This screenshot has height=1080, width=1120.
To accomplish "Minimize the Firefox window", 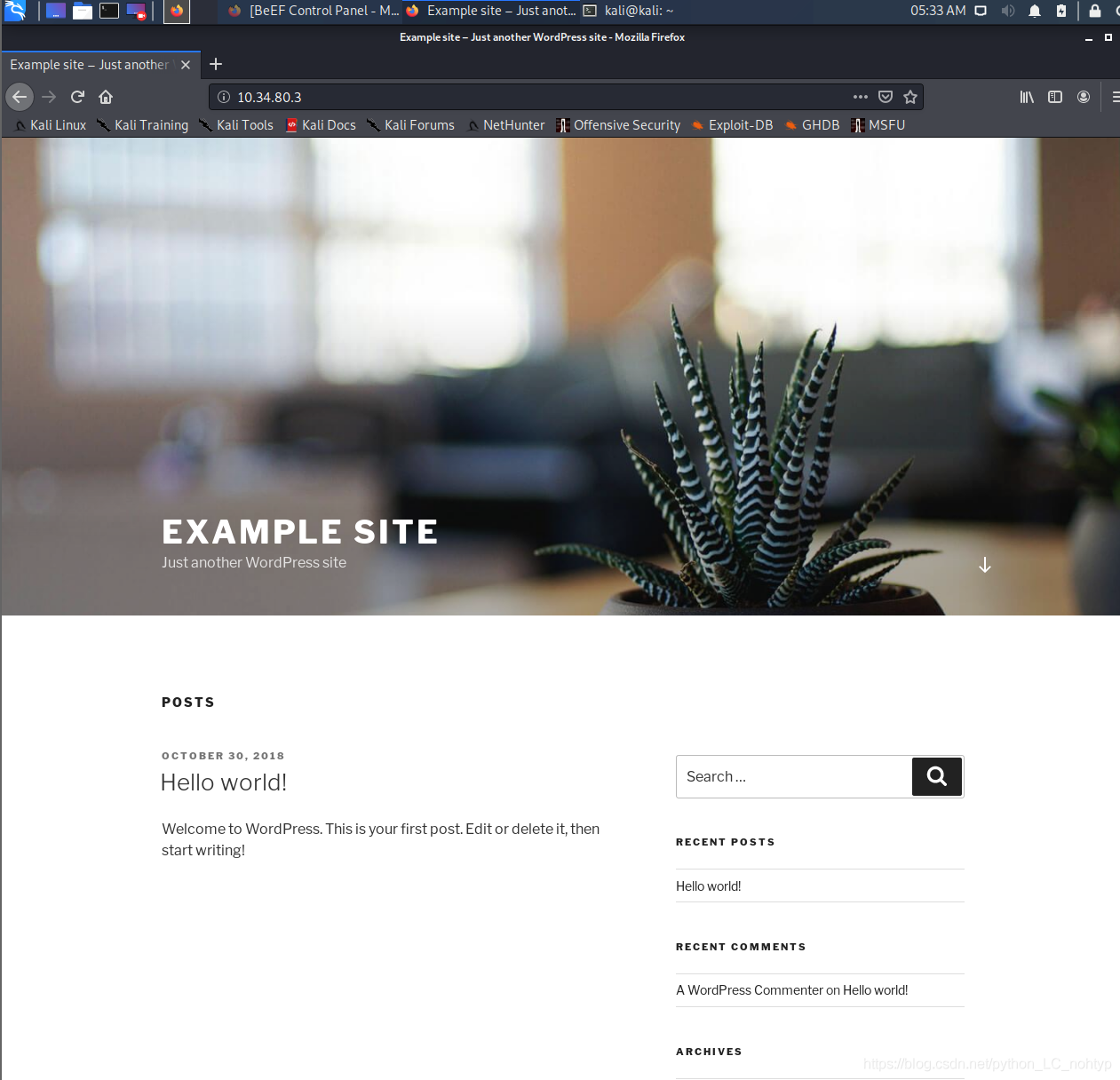I will click(x=1089, y=37).
